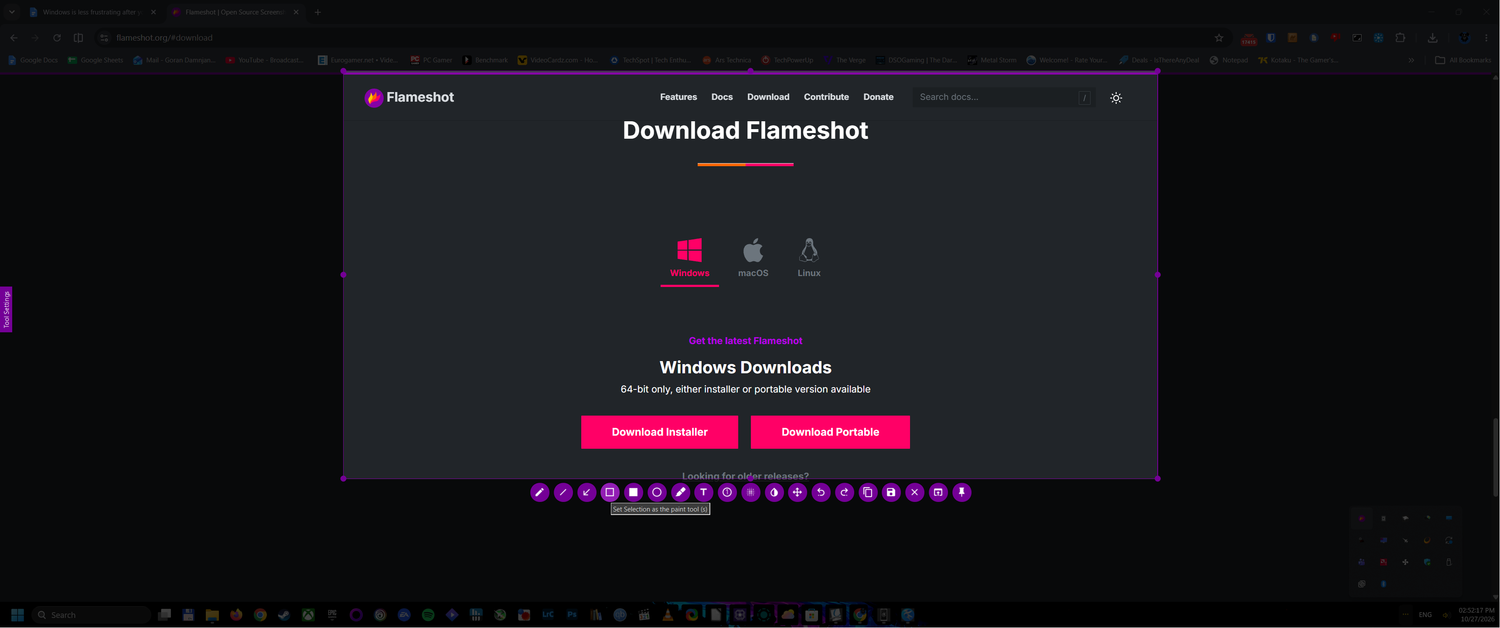Select the Circle Counter tool
This screenshot has height=628, width=1500.
pos(727,492)
